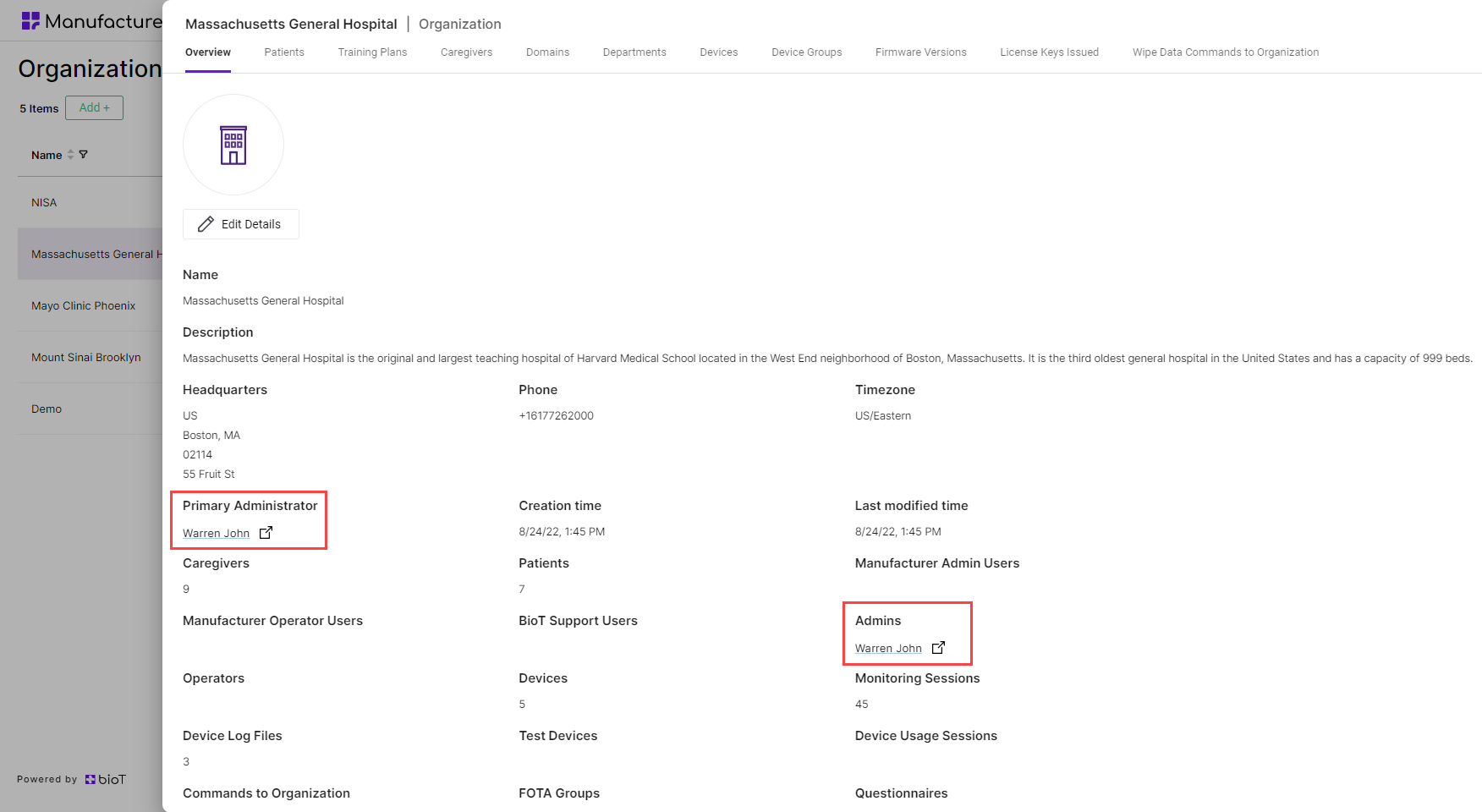Click the Massachusetts General Hospital panel title
The height and width of the screenshot is (812, 1482).
tap(291, 24)
